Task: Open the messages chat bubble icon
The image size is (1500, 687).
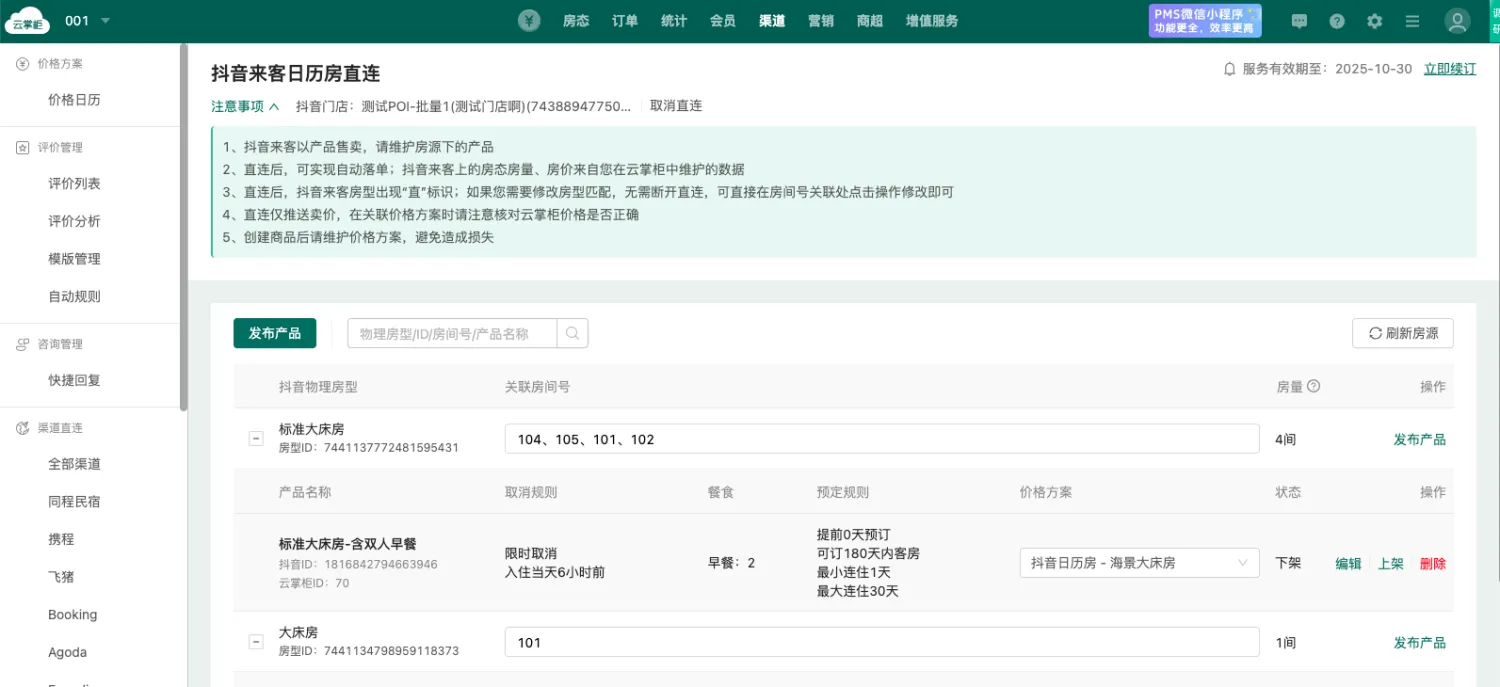Action: 1299,21
